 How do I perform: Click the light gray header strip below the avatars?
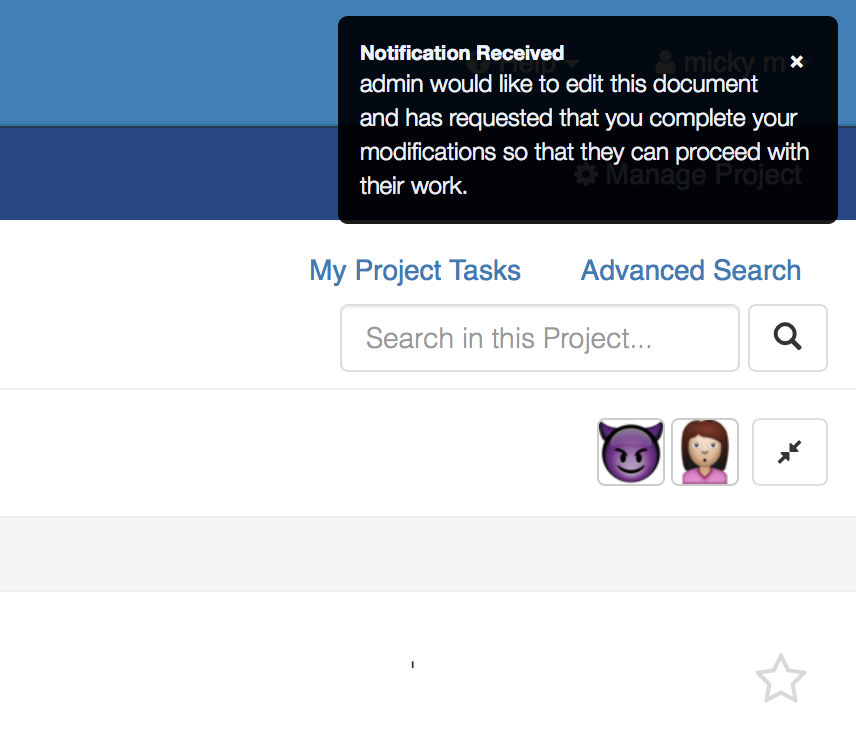pyautogui.click(x=428, y=554)
